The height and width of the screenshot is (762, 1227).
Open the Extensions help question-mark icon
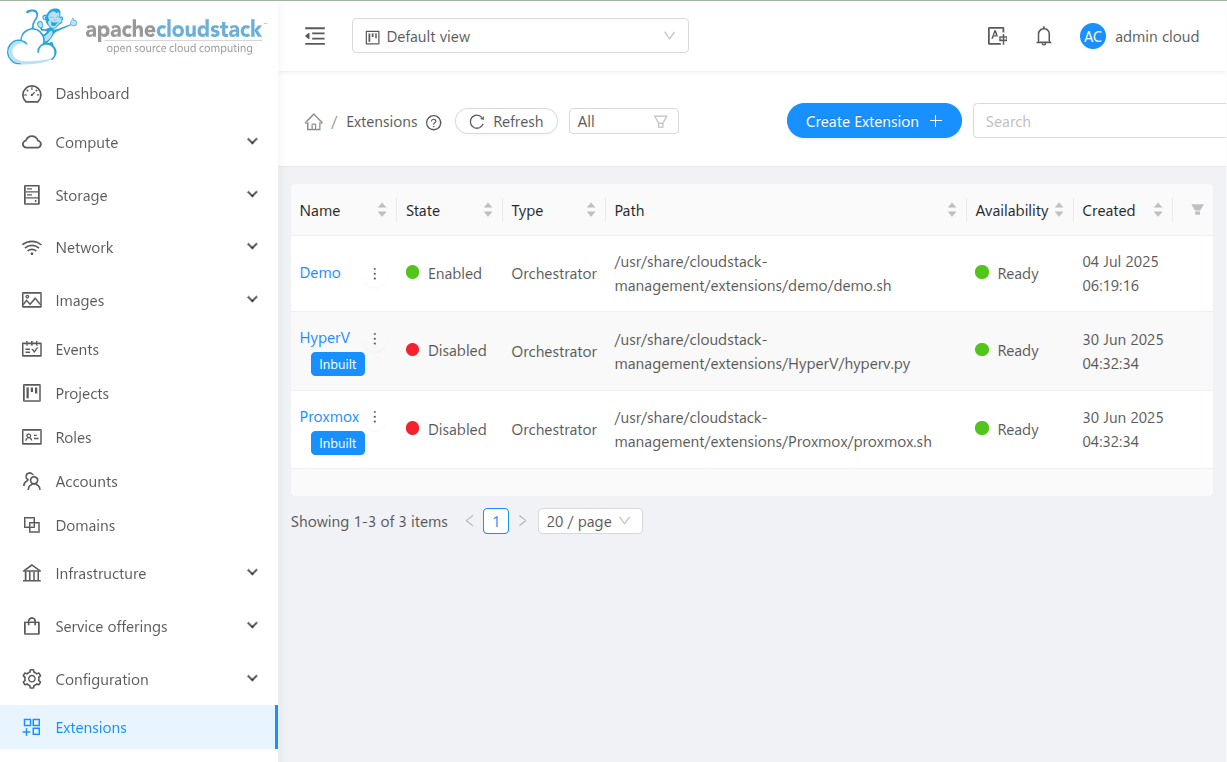(433, 122)
